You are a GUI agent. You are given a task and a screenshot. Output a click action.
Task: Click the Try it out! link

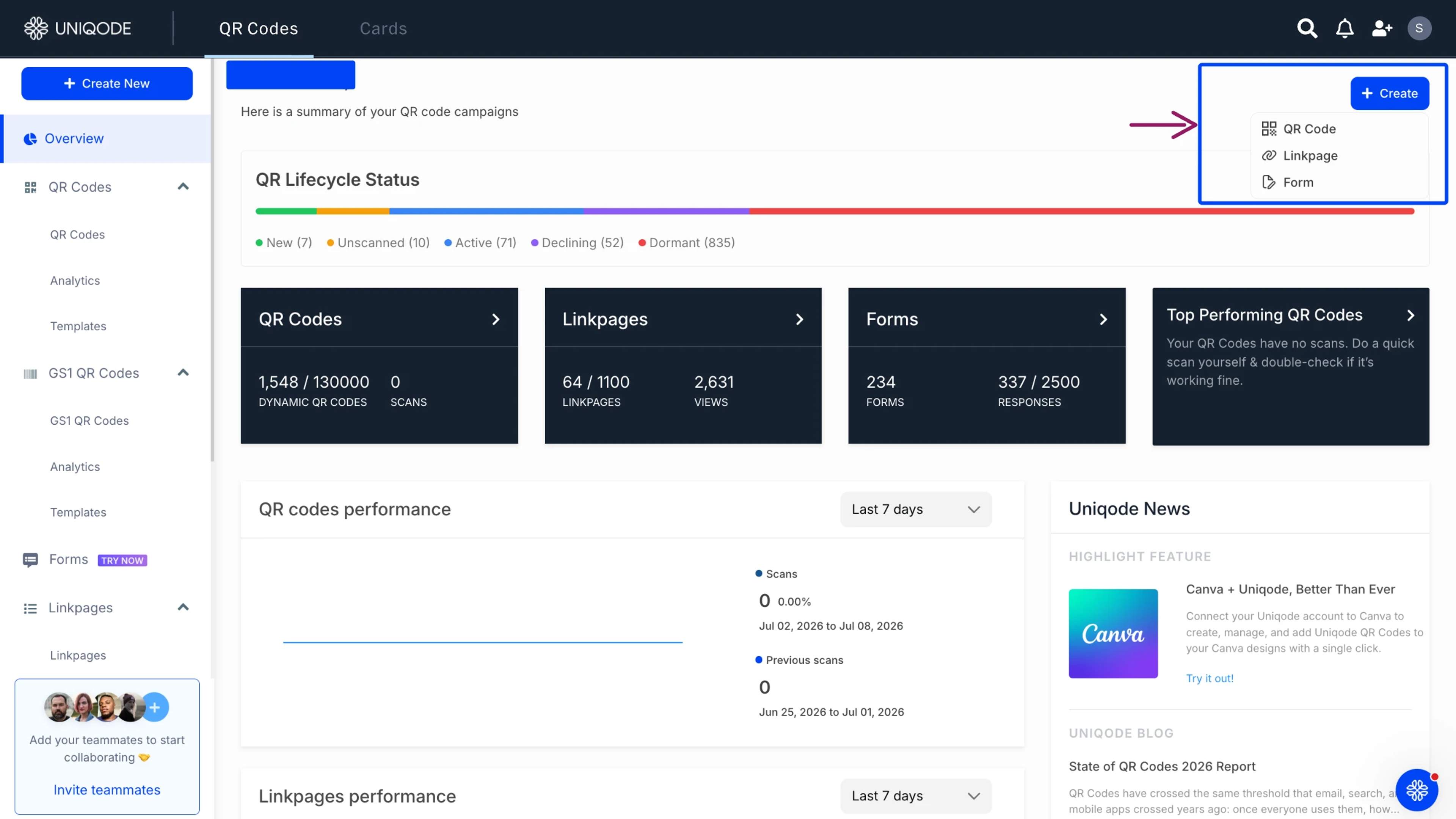(1210, 678)
